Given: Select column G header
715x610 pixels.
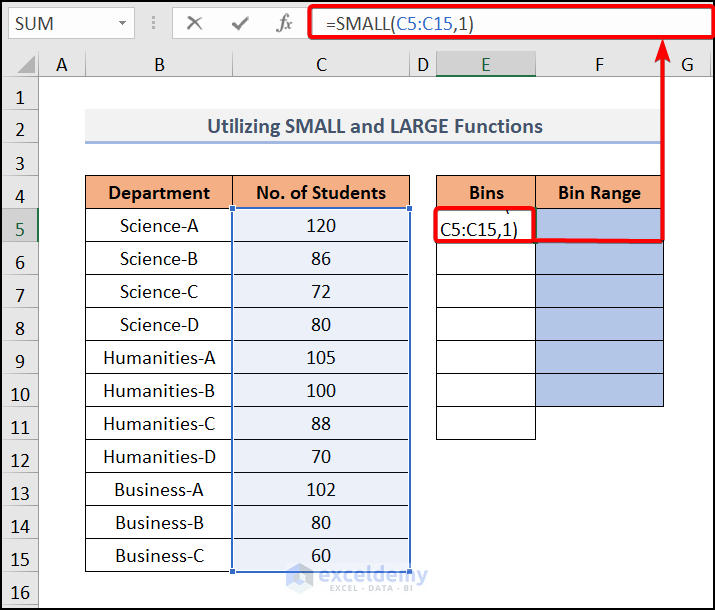Looking at the screenshot, I should (x=687, y=64).
